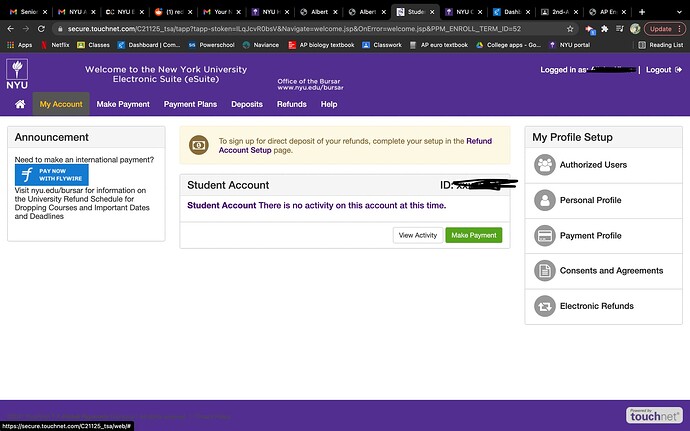Expand the tab search dropdown arrow
This screenshot has height=431, width=690.
point(679,12)
